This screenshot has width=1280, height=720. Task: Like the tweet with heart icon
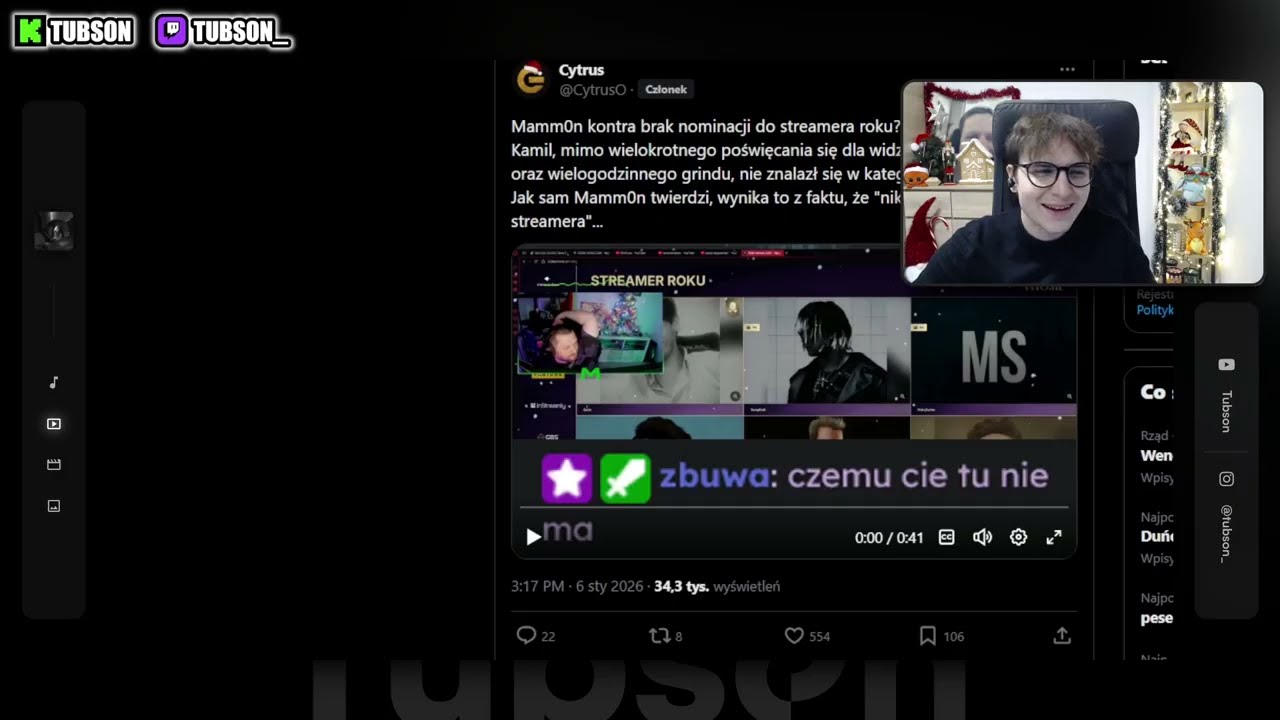click(794, 635)
